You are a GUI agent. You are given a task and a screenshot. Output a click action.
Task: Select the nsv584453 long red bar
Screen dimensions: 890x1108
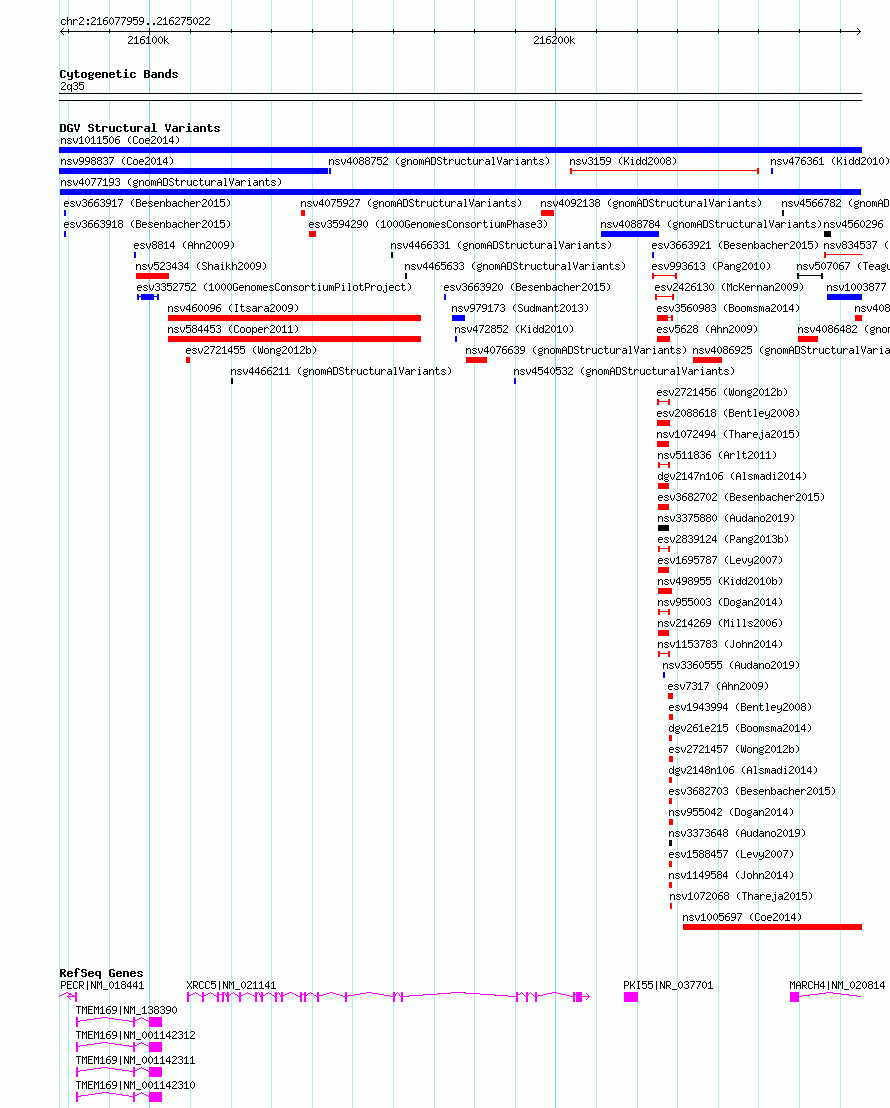(294, 339)
